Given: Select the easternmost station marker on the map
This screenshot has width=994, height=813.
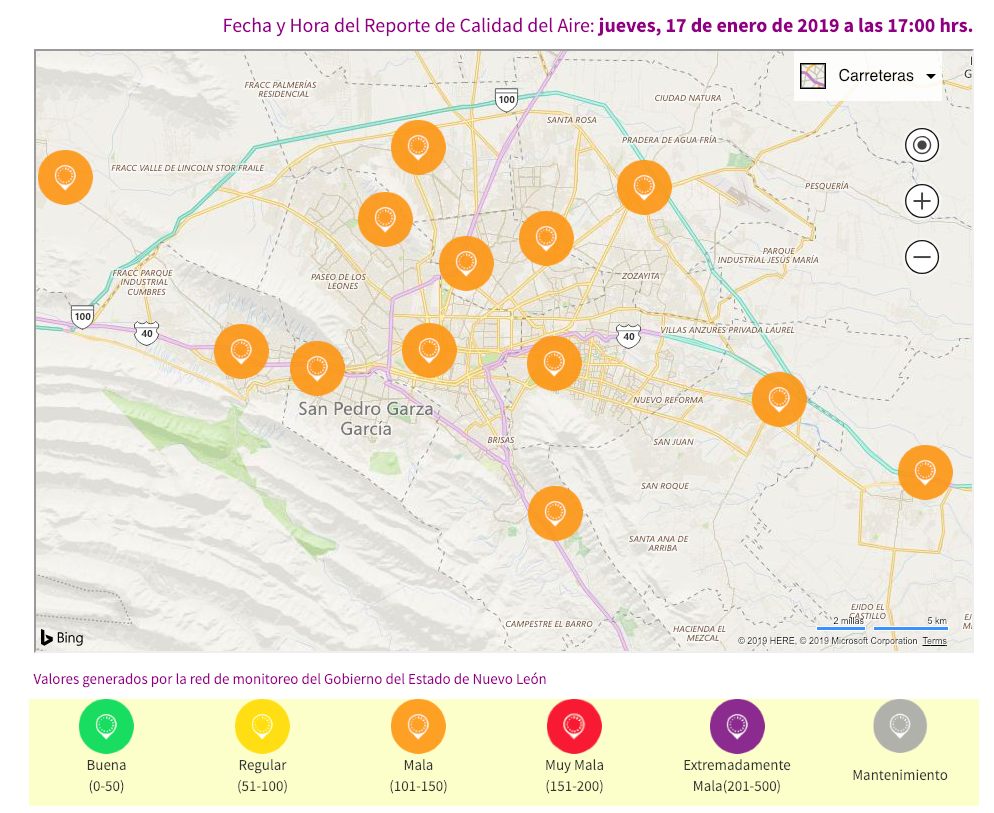Looking at the screenshot, I should point(925,472).
